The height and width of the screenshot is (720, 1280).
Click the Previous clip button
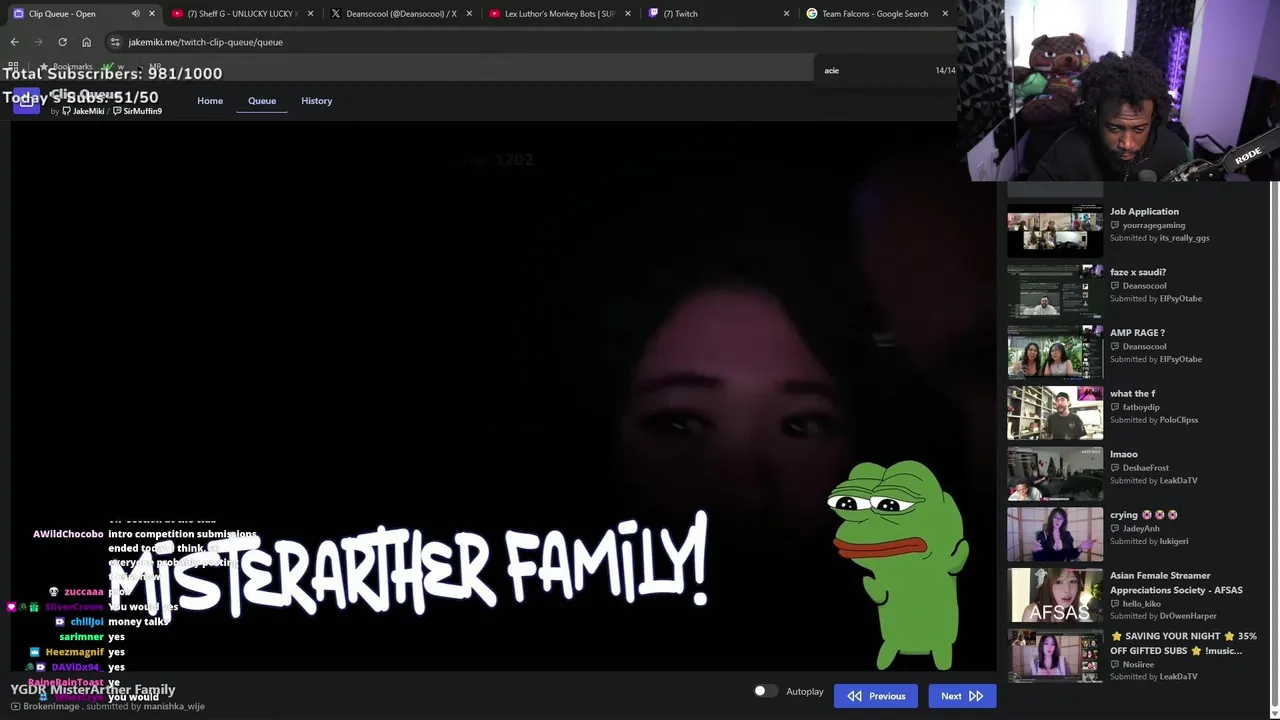876,696
